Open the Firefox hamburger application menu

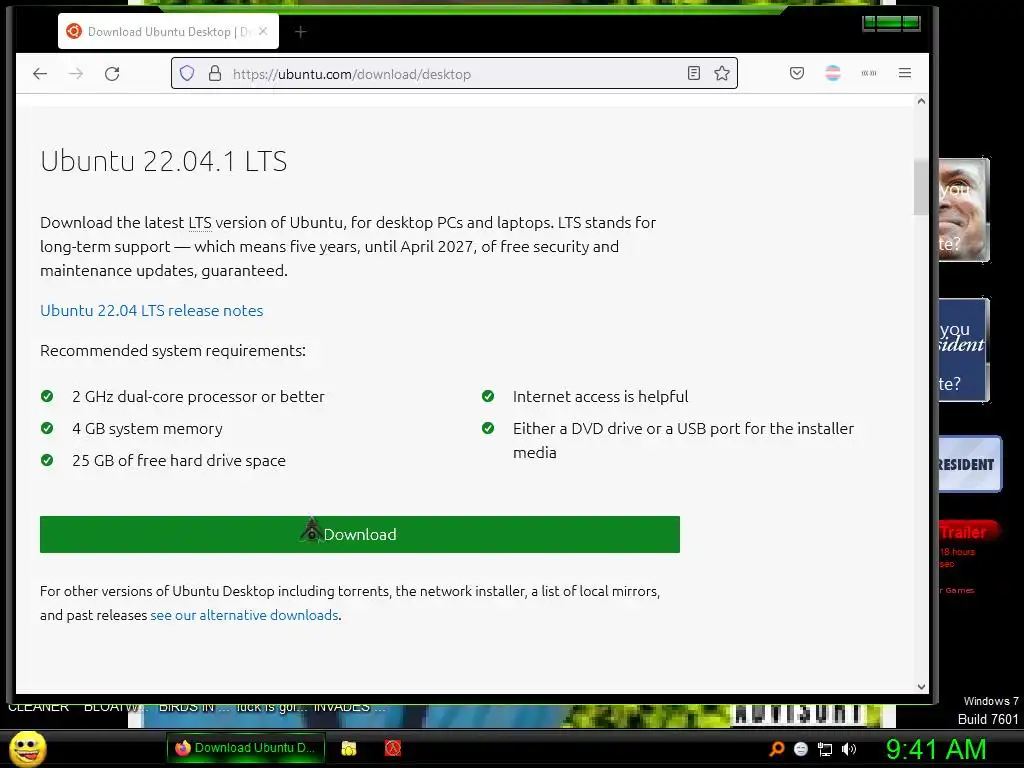pyautogui.click(x=904, y=73)
